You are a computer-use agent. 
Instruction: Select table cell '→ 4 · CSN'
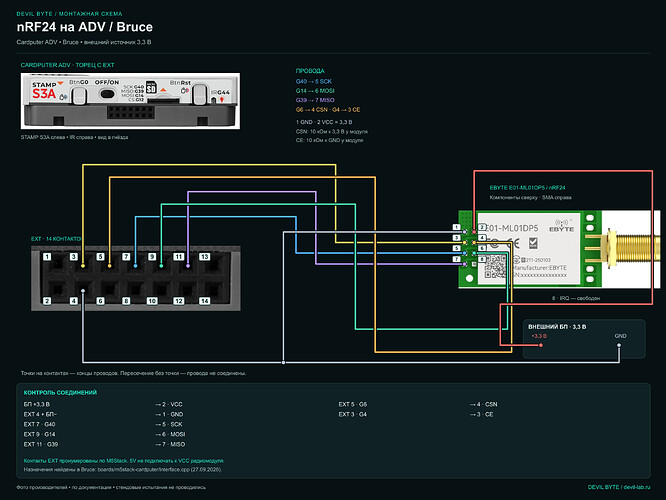click(484, 404)
